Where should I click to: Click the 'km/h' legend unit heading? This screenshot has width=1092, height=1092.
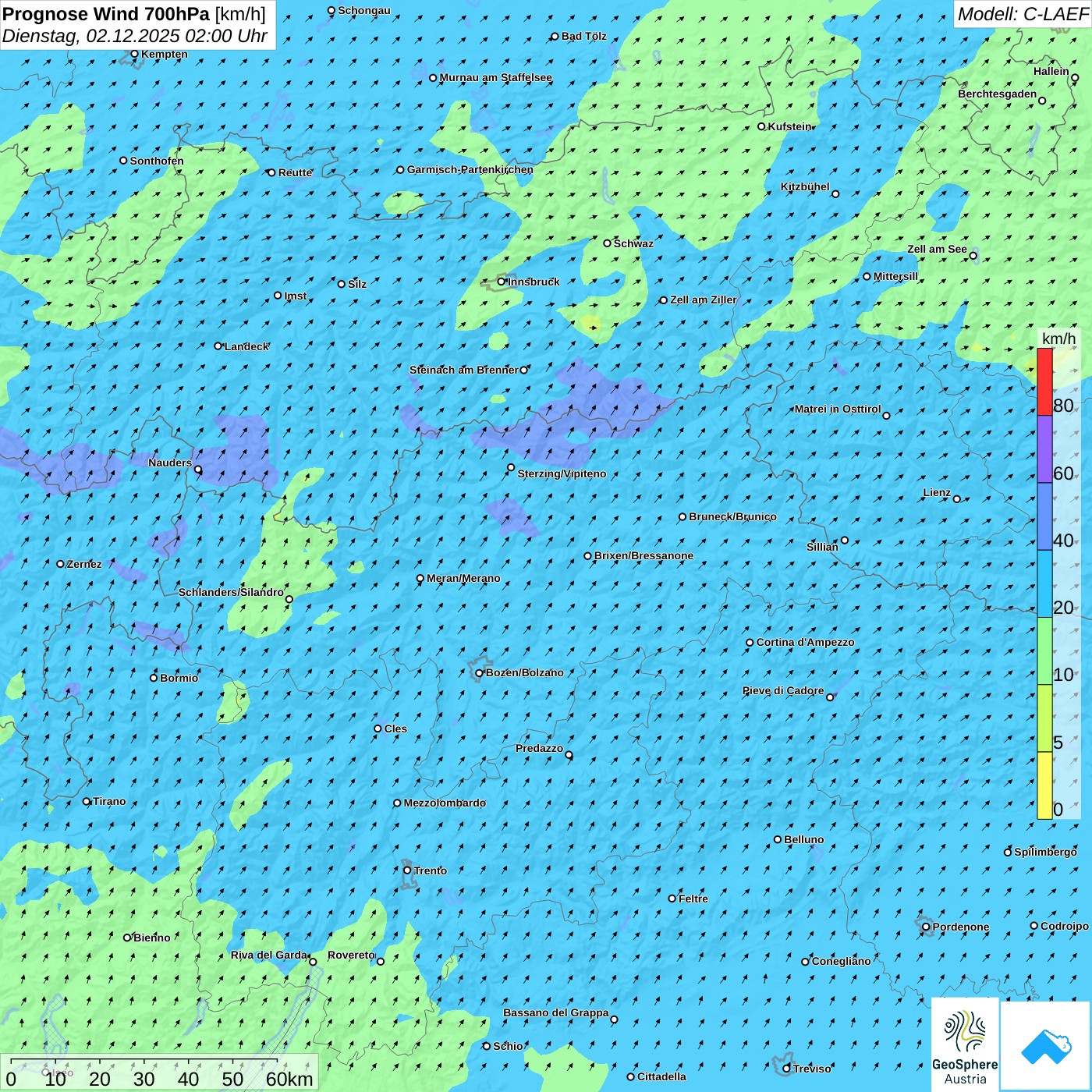pyautogui.click(x=1058, y=338)
